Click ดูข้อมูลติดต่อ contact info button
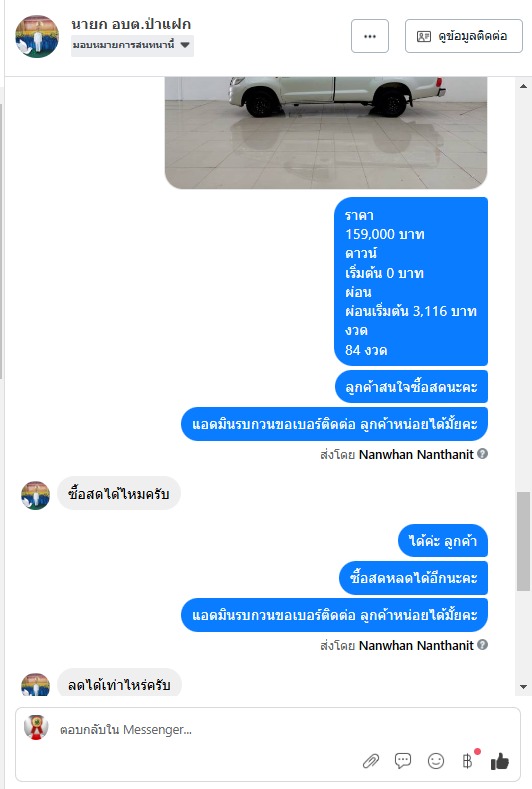 tap(464, 36)
